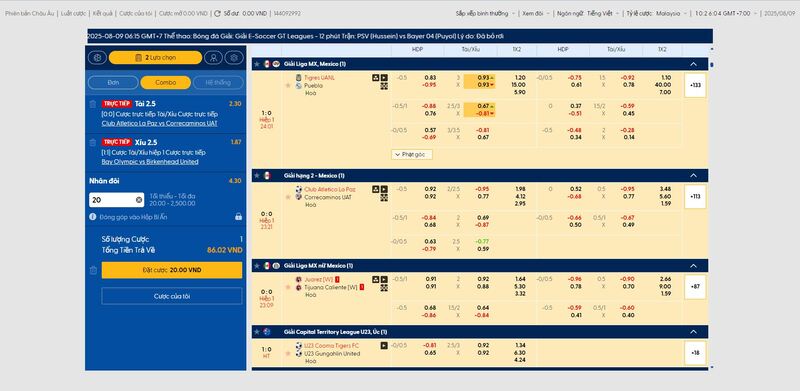The image size is (800, 391).
Task: Open Cược của tôi in the top menu
Action: [x=137, y=14]
